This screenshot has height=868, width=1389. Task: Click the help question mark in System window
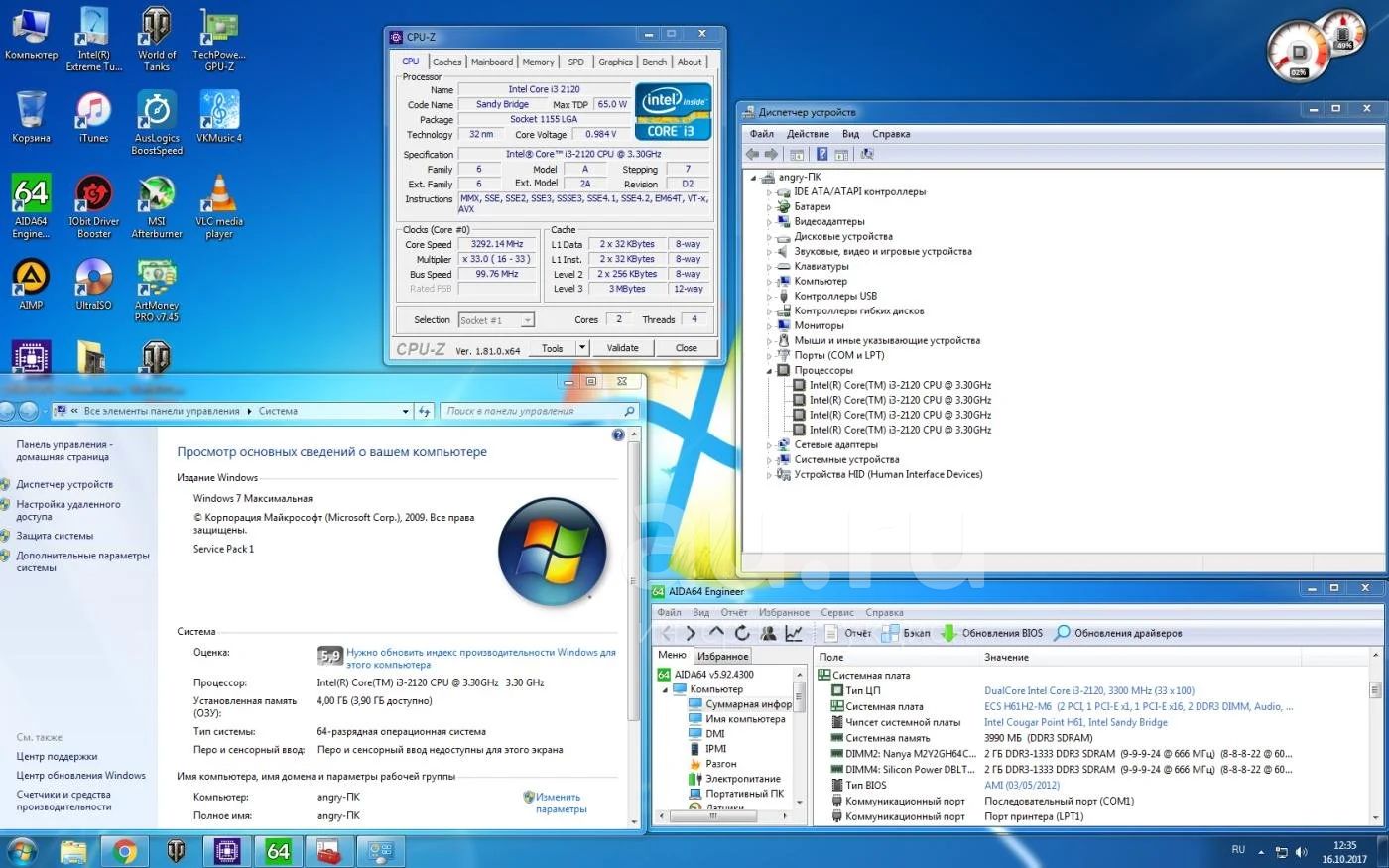pyautogui.click(x=618, y=434)
